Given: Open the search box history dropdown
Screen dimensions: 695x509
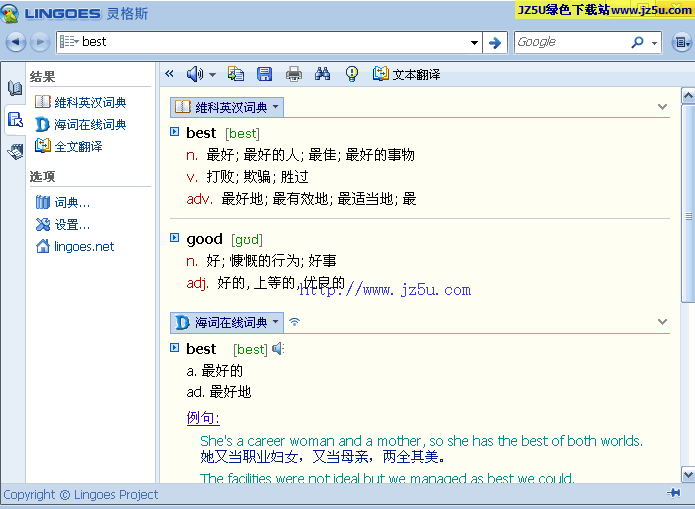Looking at the screenshot, I should pyautogui.click(x=474, y=43).
